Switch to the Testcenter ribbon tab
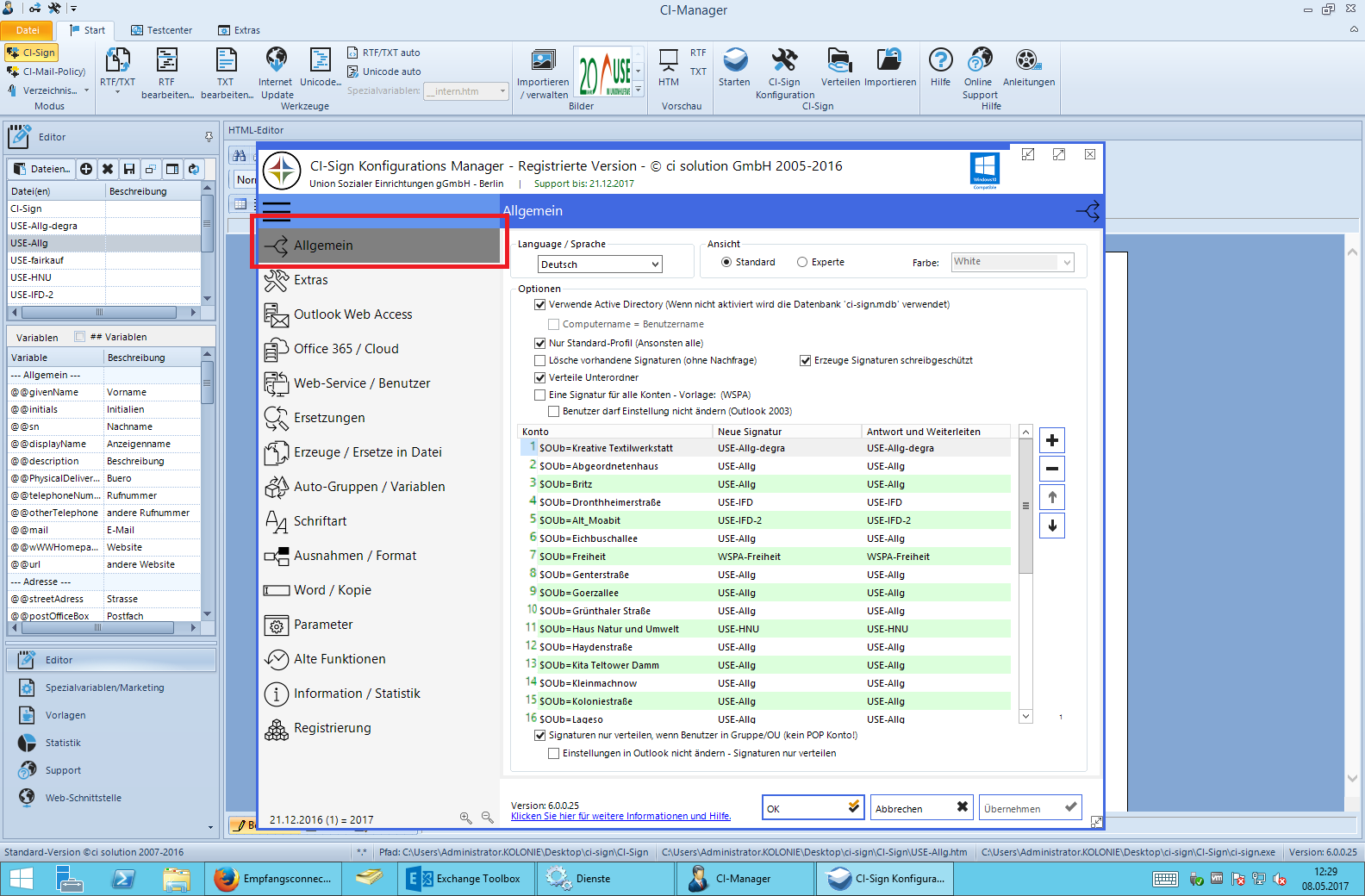1365x896 pixels. pyautogui.click(x=161, y=30)
